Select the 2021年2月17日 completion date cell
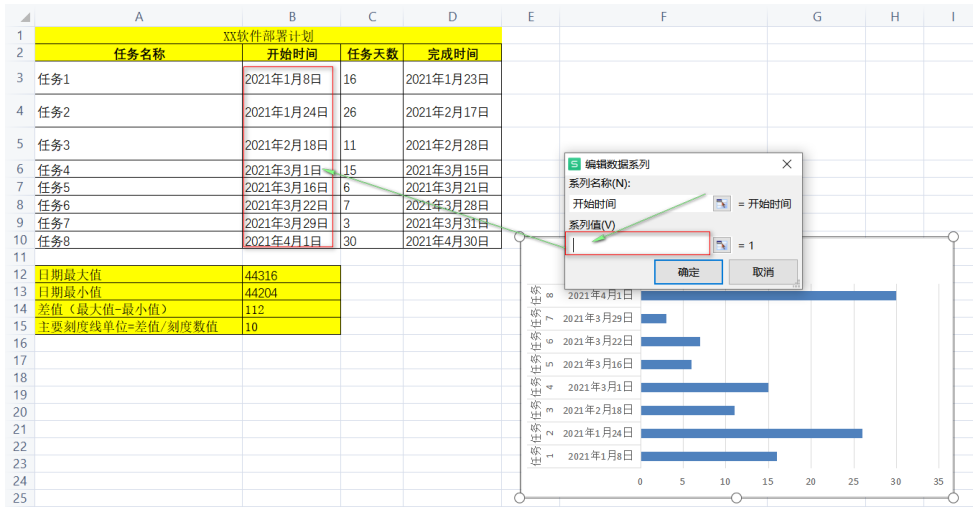This screenshot has width=977, height=519. (x=452, y=112)
